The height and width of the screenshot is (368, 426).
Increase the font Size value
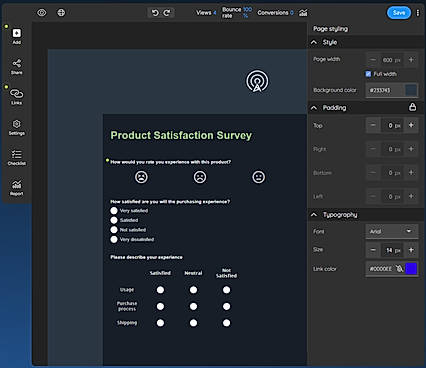[411, 250]
